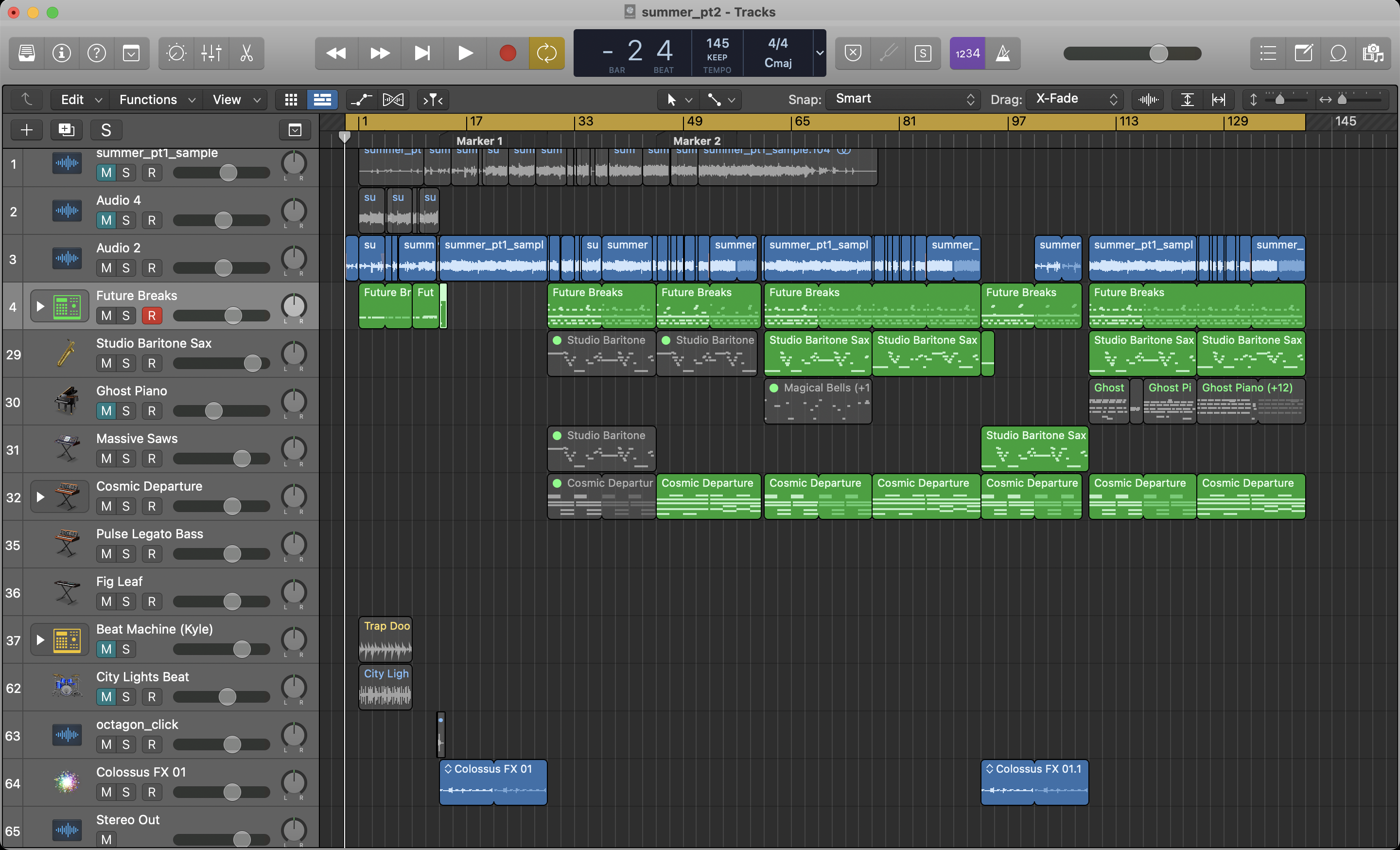Enable the count-in 1234 button
Image resolution: width=1400 pixels, height=850 pixels.
pyautogui.click(x=967, y=53)
